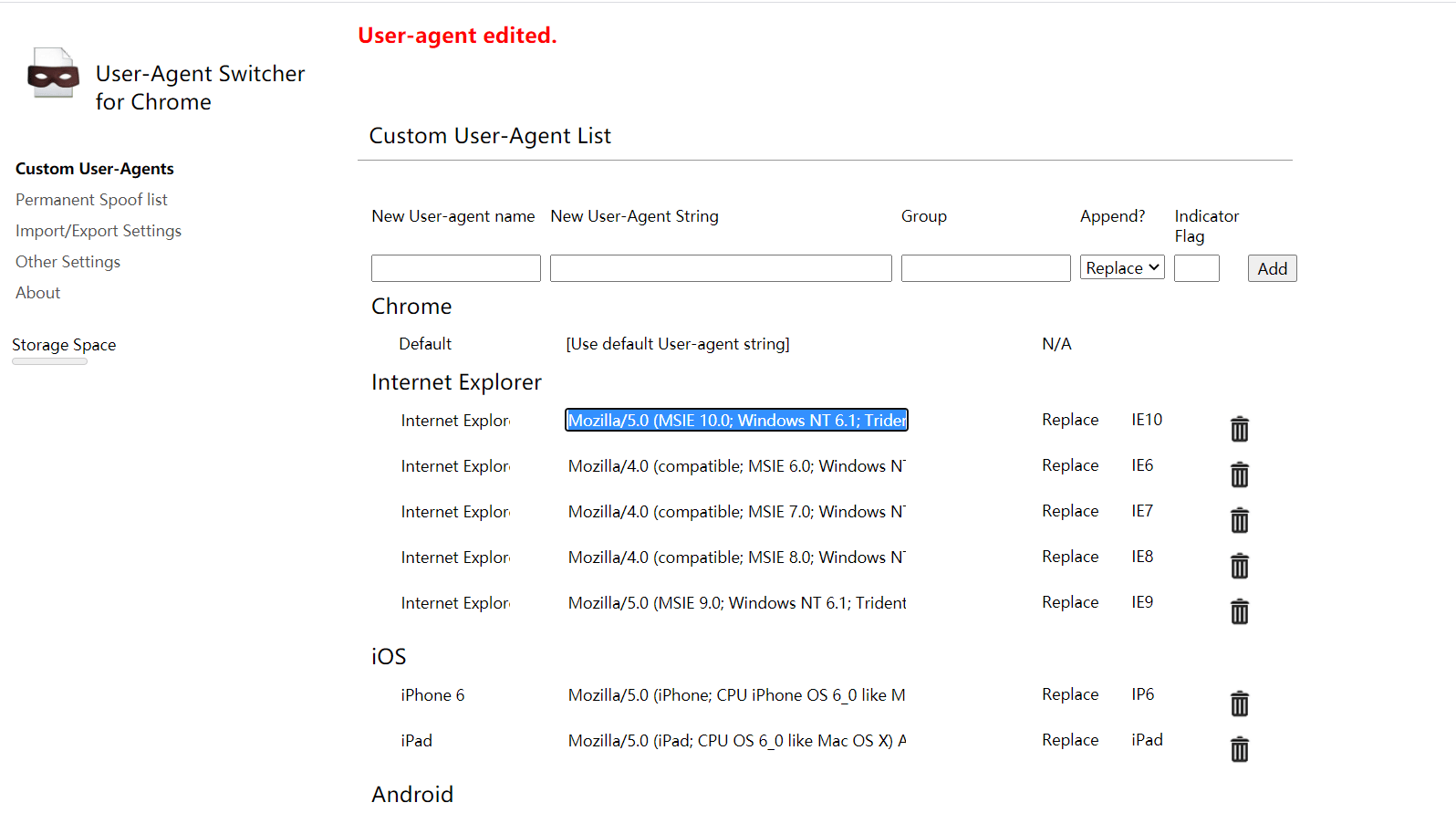Viewport: 1456px width, 813px height.
Task: Click the Replace cell in iPhone 6 row
Action: pos(1070,694)
